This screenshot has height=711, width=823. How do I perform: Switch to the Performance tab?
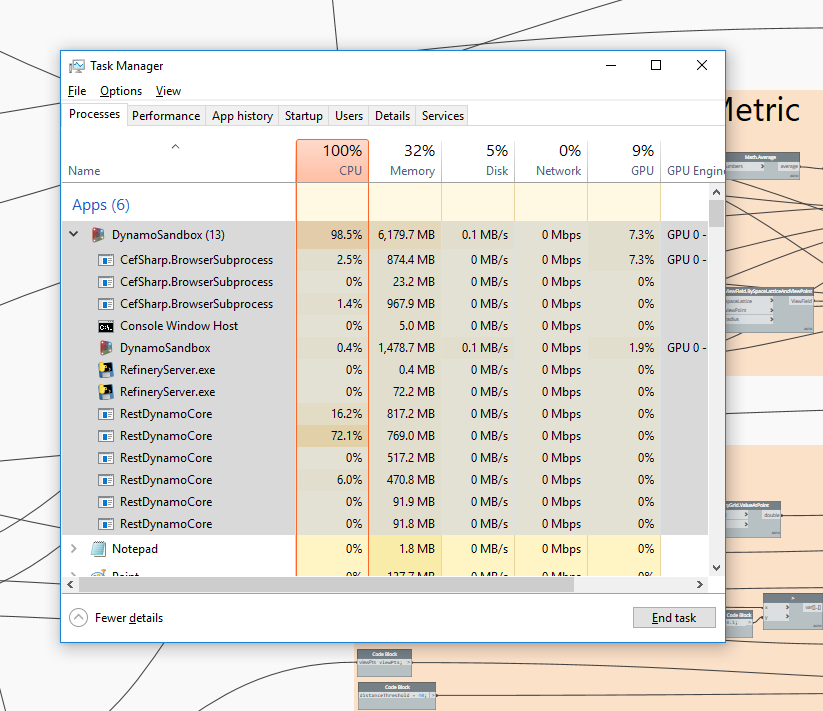coord(166,116)
